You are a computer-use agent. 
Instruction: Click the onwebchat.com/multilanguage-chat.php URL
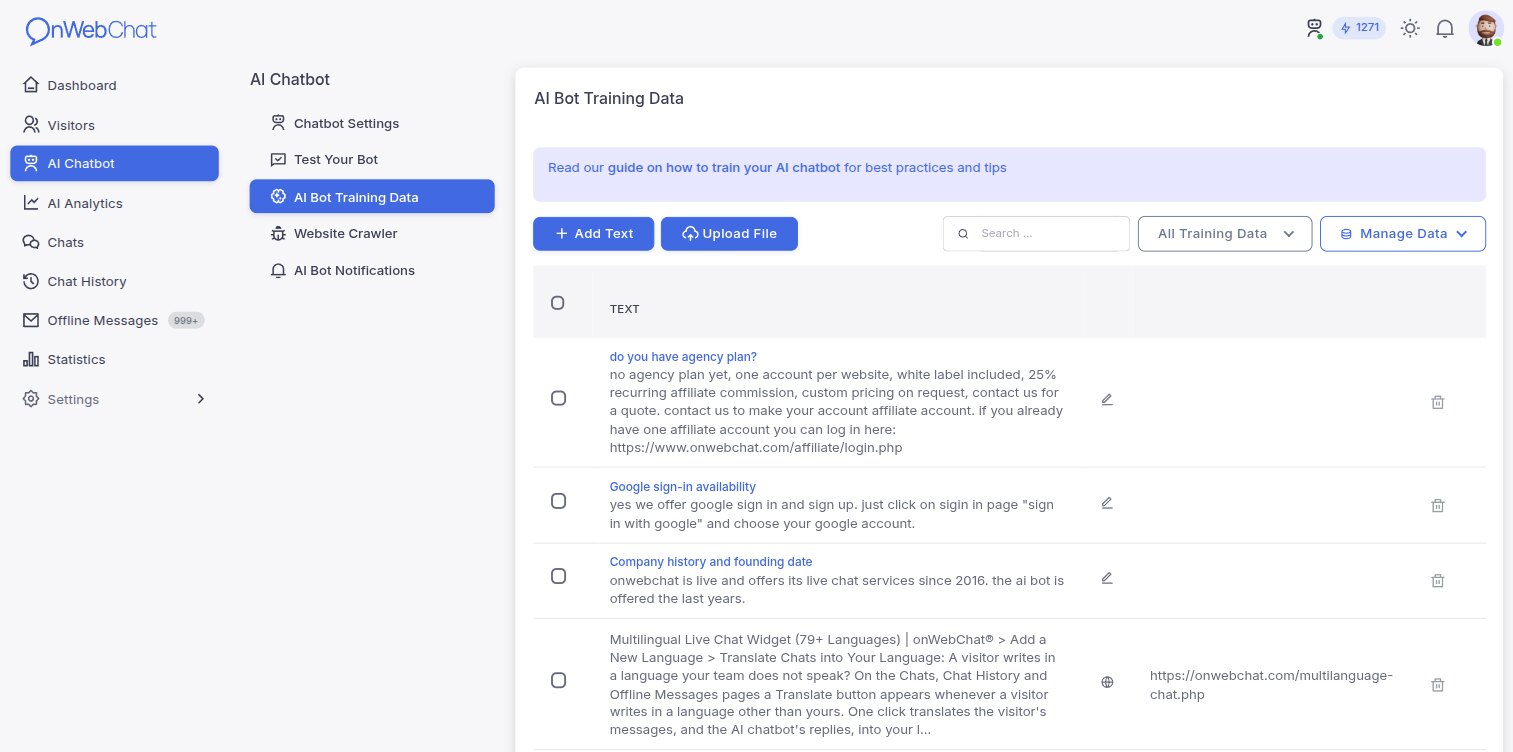coord(1271,685)
